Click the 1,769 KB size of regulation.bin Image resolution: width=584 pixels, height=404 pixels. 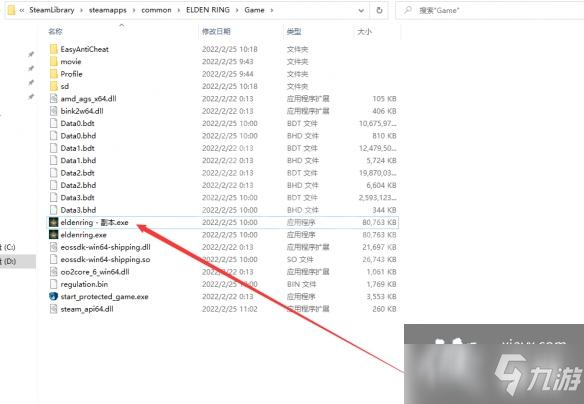click(381, 284)
